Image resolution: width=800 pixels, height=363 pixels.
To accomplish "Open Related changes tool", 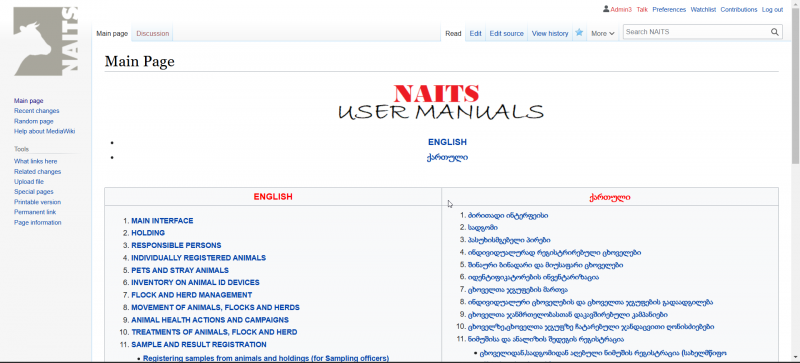I will [x=37, y=172].
